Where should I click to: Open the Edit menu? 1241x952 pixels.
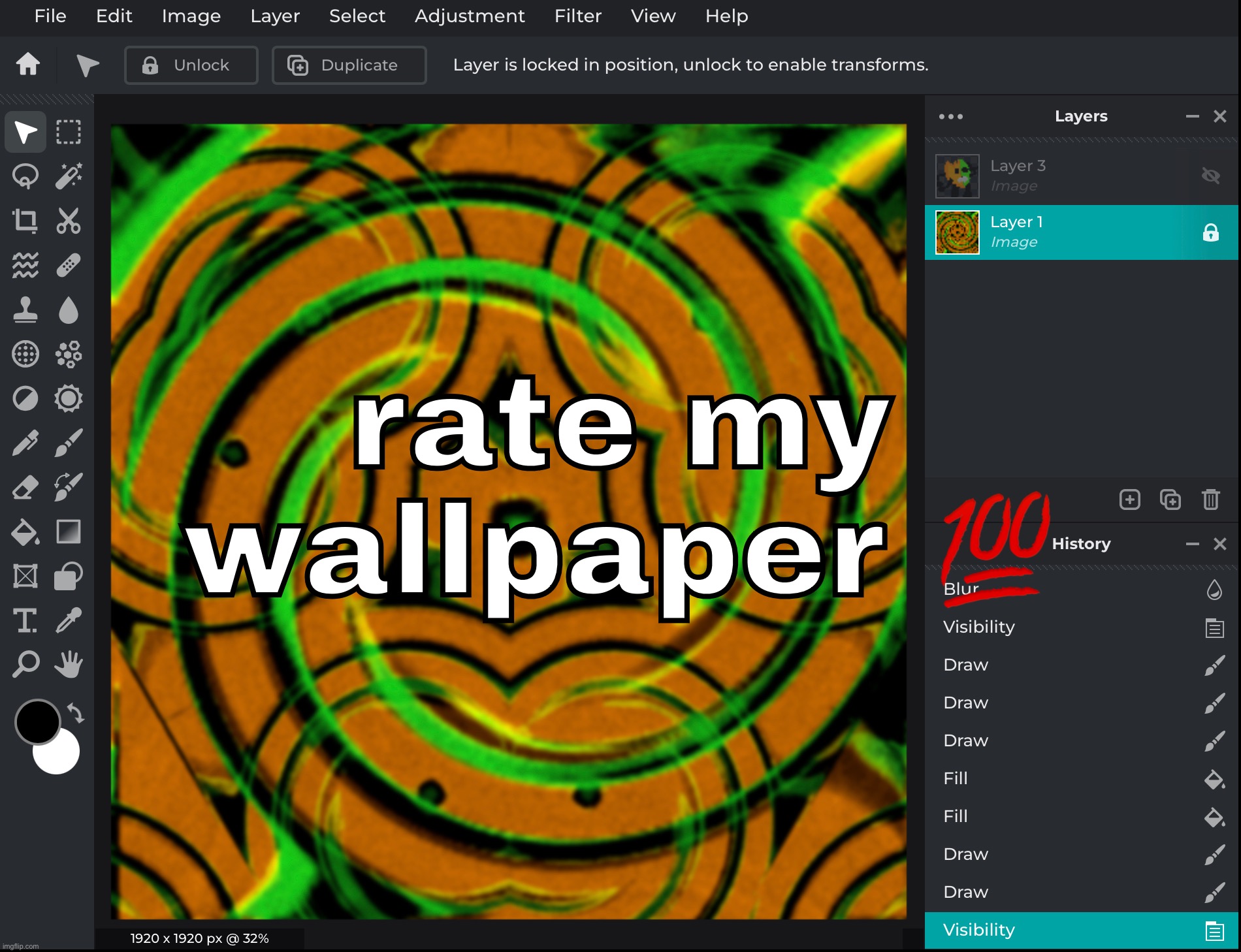click(114, 16)
